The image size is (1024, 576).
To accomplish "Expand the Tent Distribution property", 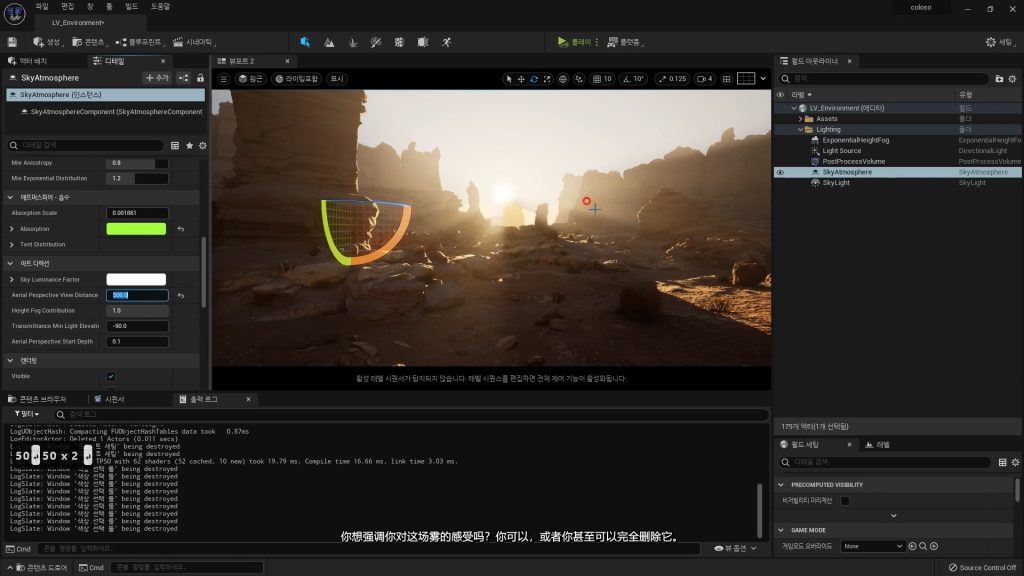I will [x=12, y=244].
